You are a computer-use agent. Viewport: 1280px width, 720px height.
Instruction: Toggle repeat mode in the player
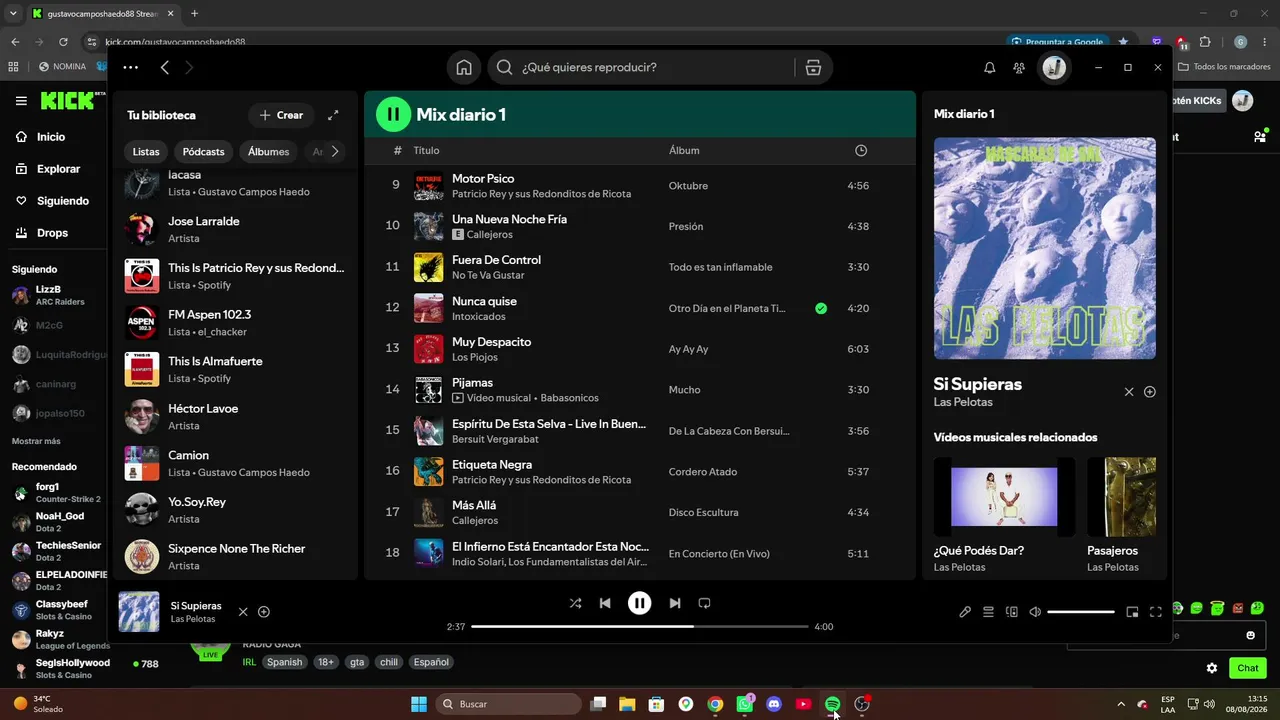tap(704, 603)
